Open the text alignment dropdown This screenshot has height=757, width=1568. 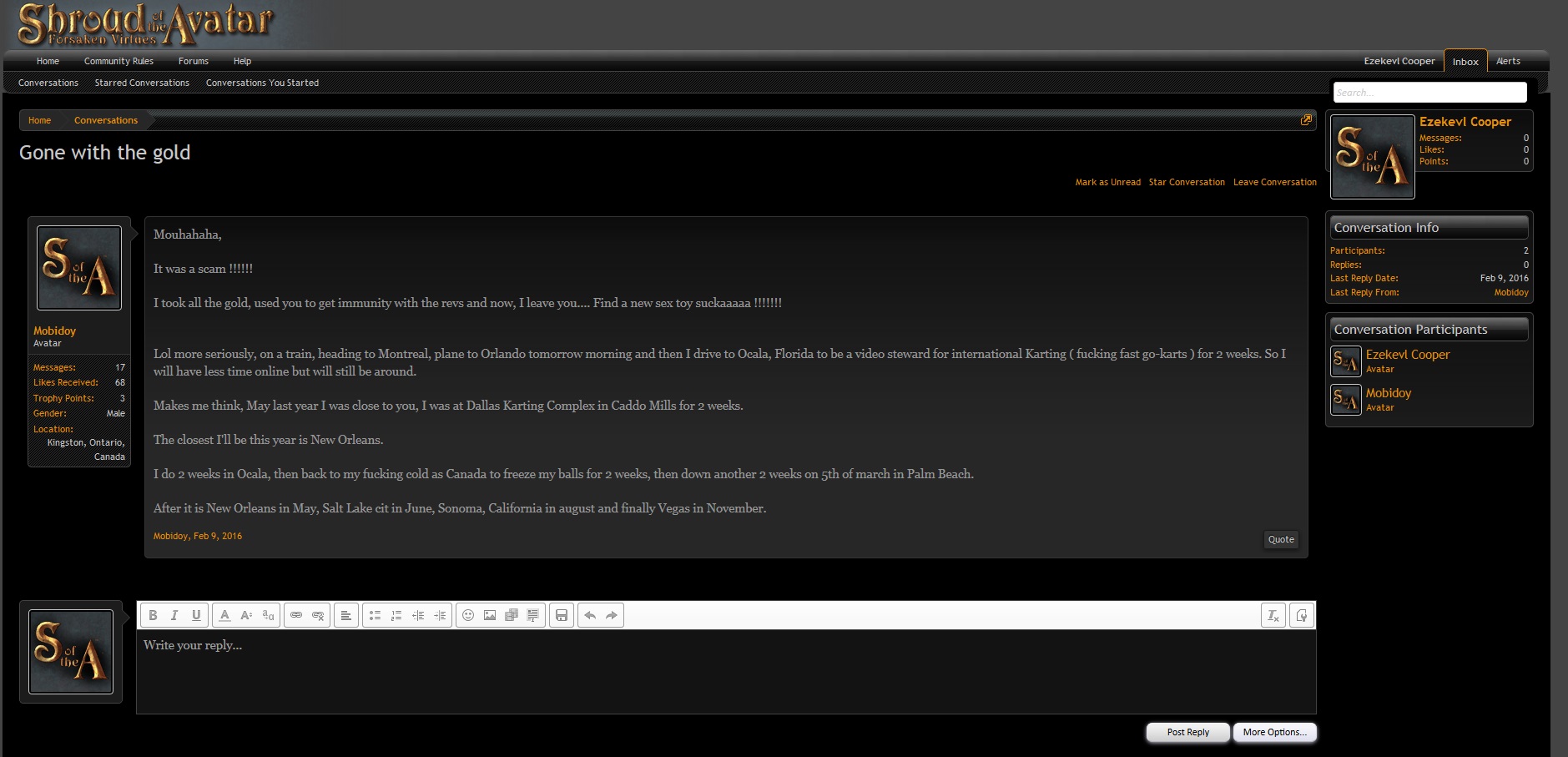[346, 616]
